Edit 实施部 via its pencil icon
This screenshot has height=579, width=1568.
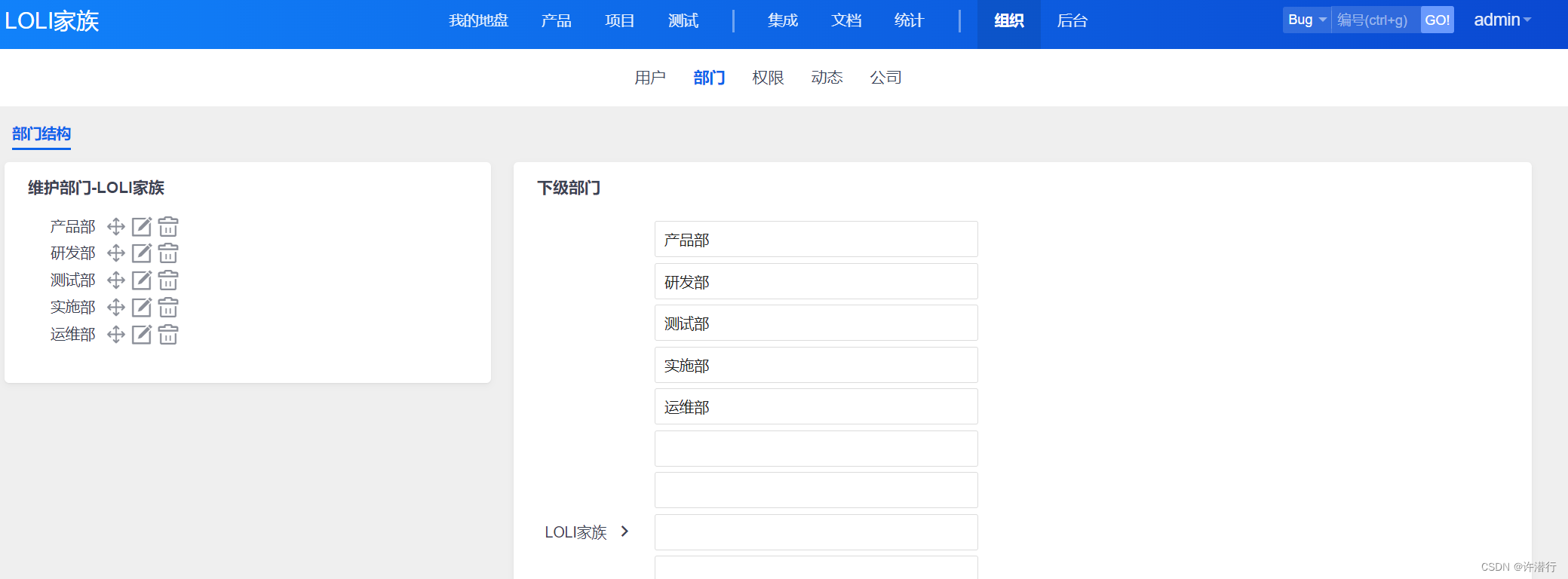pyautogui.click(x=142, y=307)
